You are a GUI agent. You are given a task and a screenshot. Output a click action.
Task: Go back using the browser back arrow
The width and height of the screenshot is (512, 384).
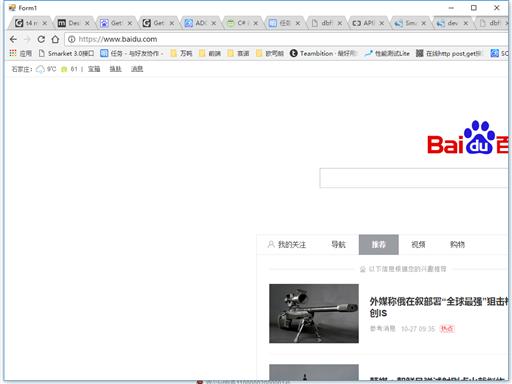(x=13, y=39)
